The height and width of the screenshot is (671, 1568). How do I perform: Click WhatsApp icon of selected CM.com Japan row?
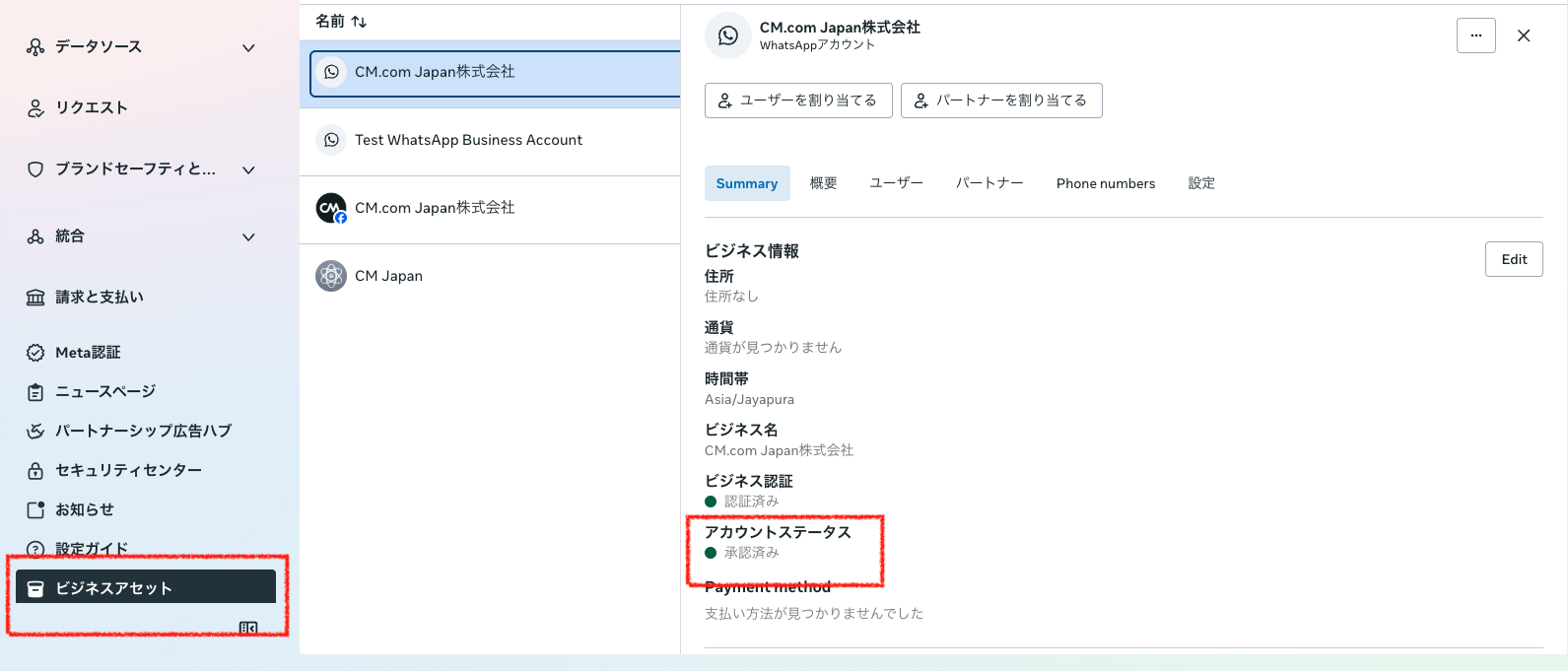point(332,72)
